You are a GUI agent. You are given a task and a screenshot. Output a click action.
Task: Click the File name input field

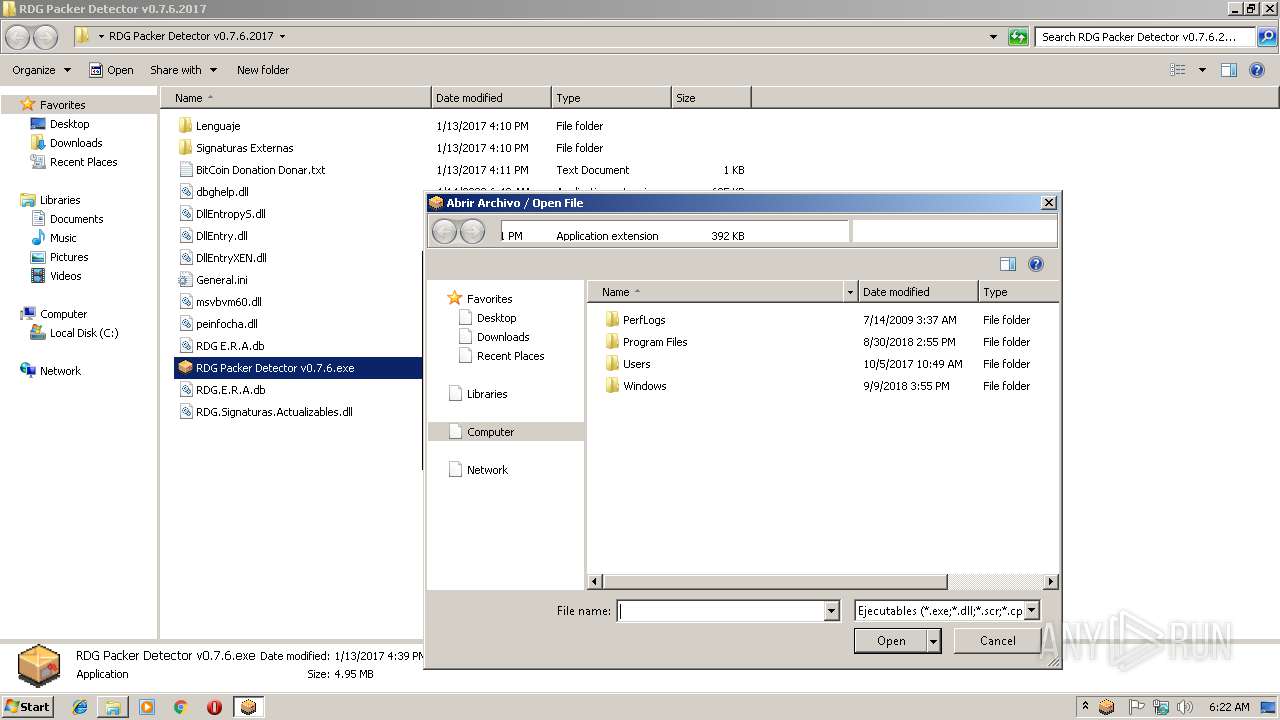click(721, 611)
